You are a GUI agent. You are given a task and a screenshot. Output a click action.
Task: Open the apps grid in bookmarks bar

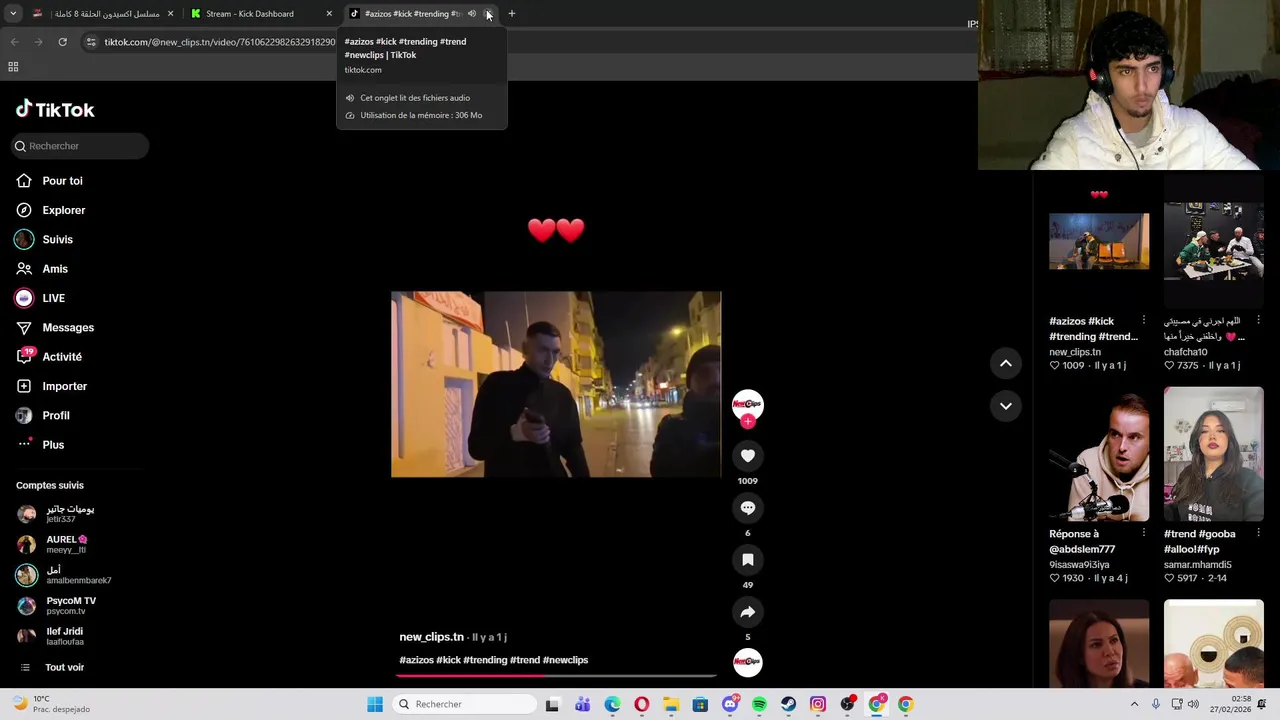click(x=13, y=67)
